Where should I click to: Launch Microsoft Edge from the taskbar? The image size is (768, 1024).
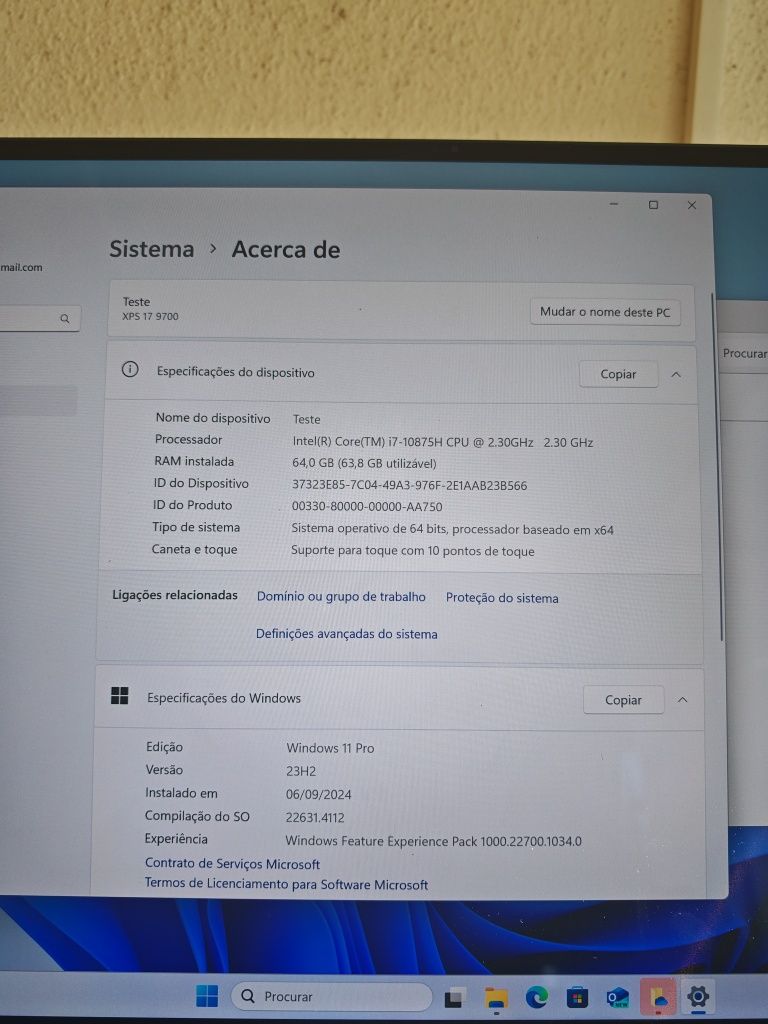(x=537, y=997)
